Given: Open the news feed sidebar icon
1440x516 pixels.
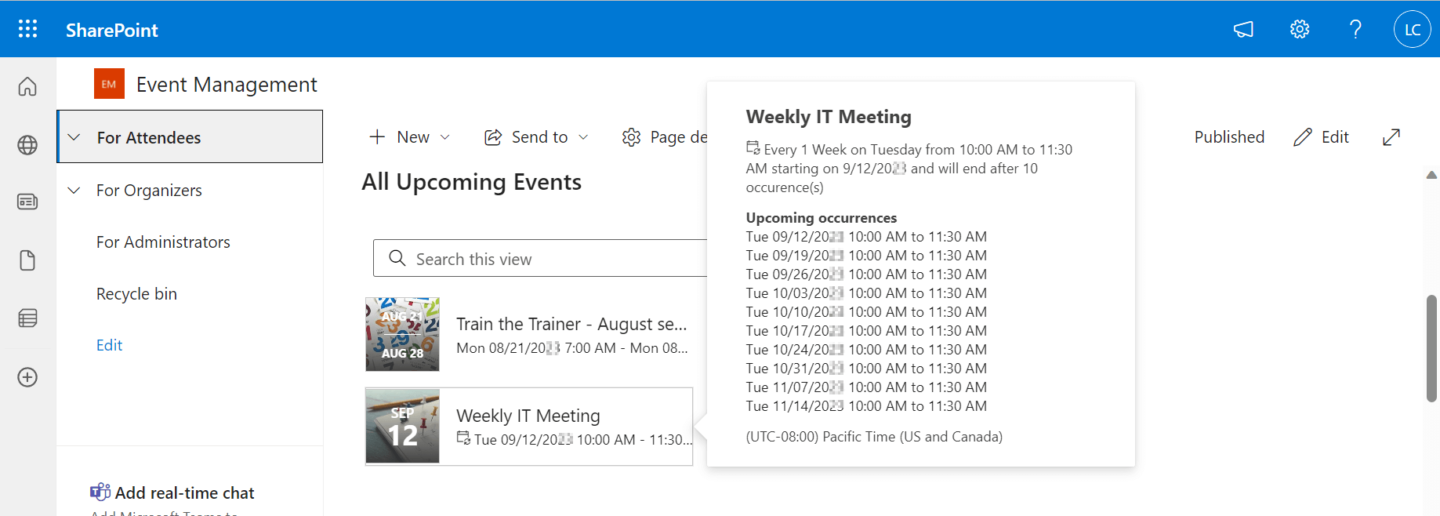Looking at the screenshot, I should tap(28, 202).
